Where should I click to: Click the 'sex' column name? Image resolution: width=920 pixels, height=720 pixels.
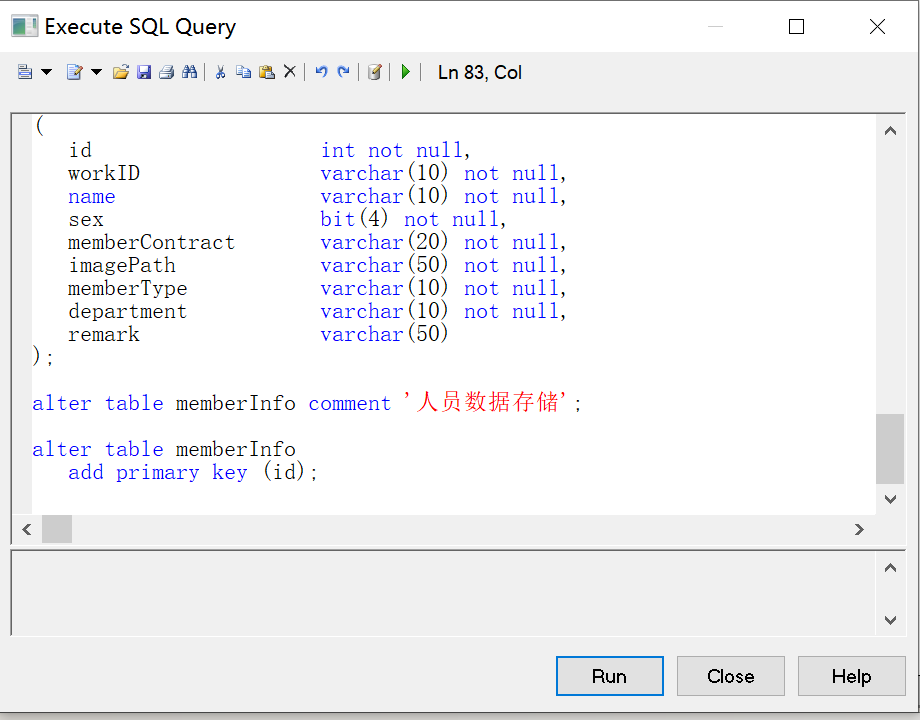(86, 220)
